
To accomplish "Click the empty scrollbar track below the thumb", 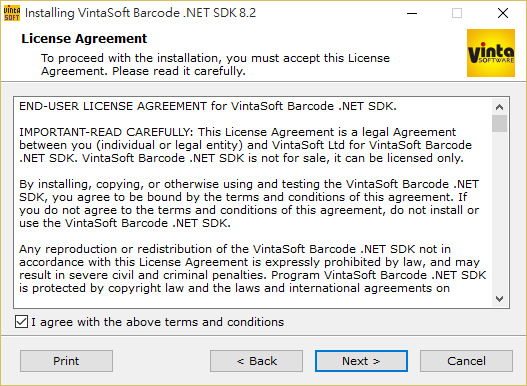I will [x=499, y=211].
